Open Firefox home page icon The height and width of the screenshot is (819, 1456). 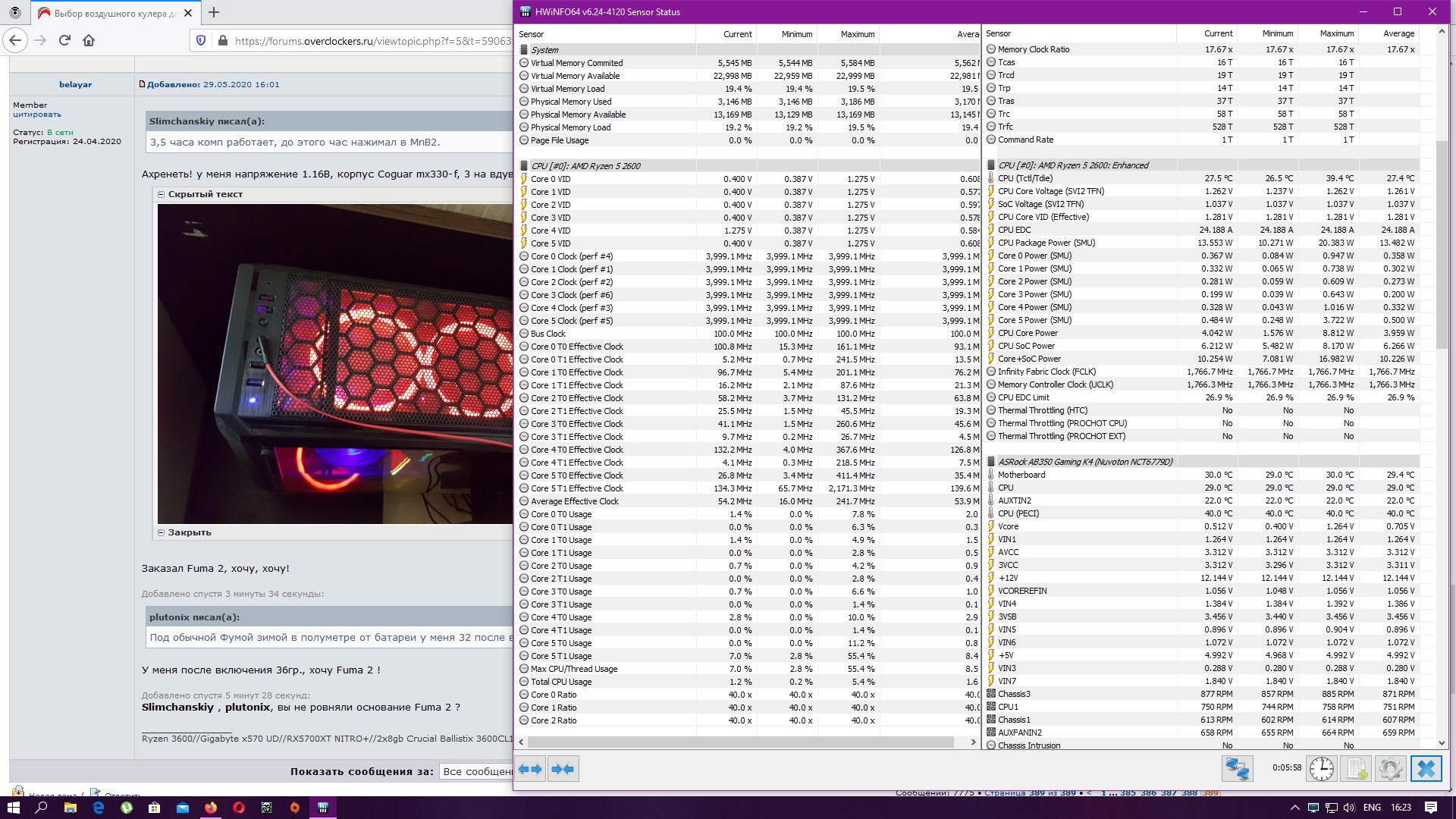point(89,40)
